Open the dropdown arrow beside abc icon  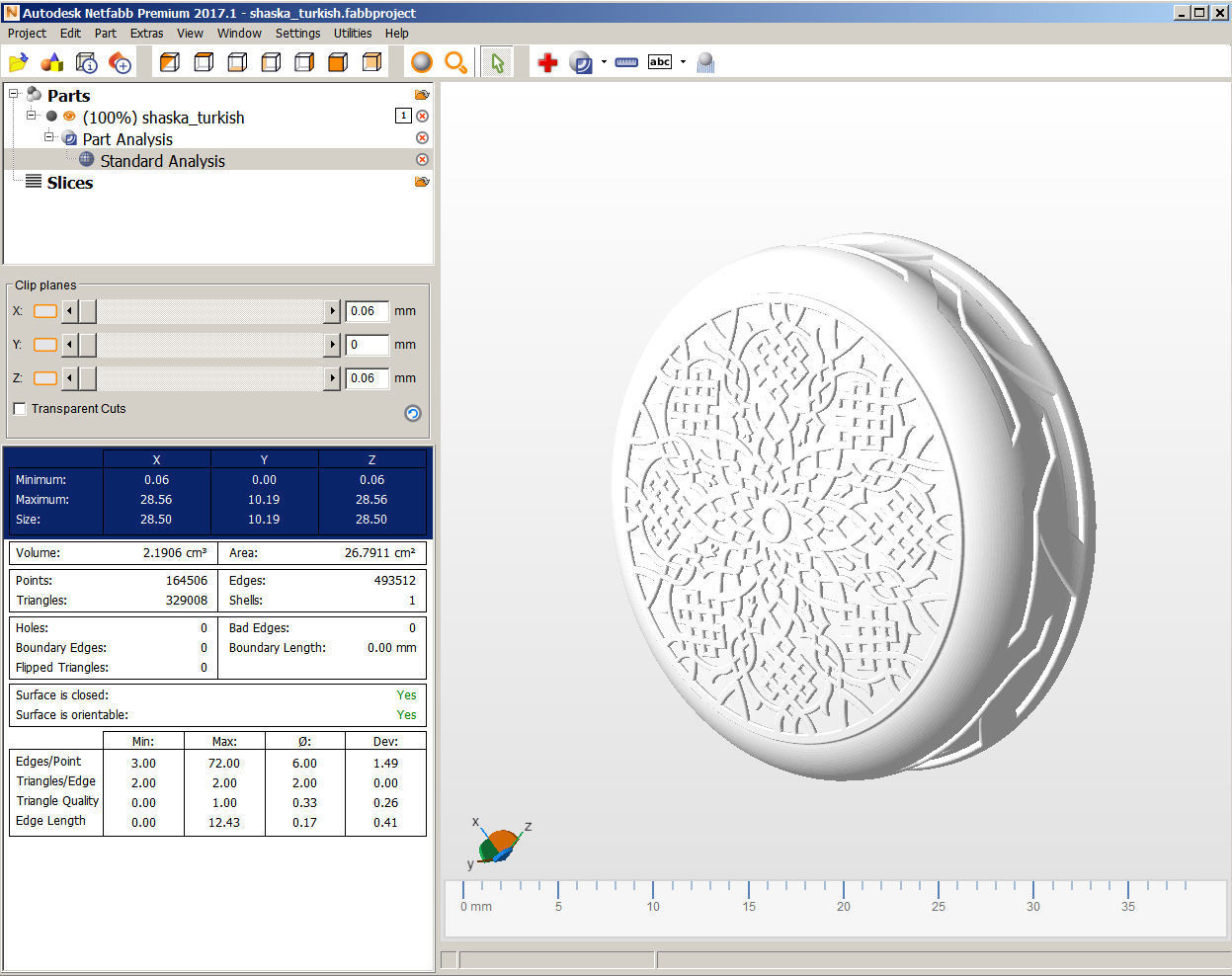(683, 62)
